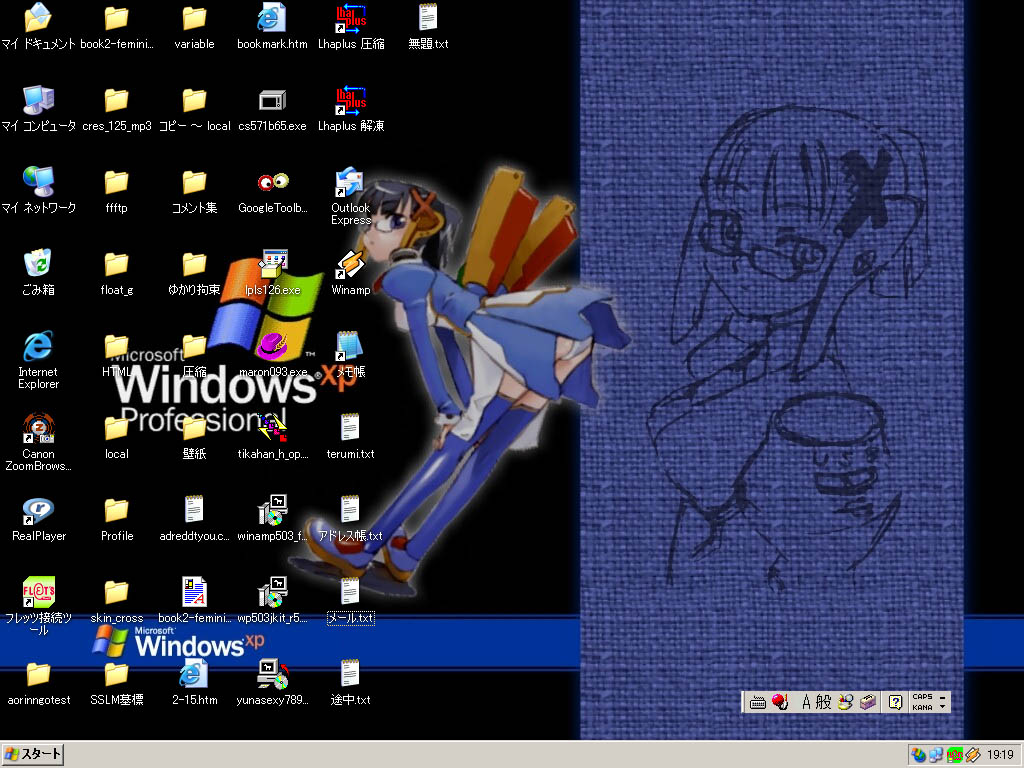Open the language bar options dropdown arrow

point(942,707)
